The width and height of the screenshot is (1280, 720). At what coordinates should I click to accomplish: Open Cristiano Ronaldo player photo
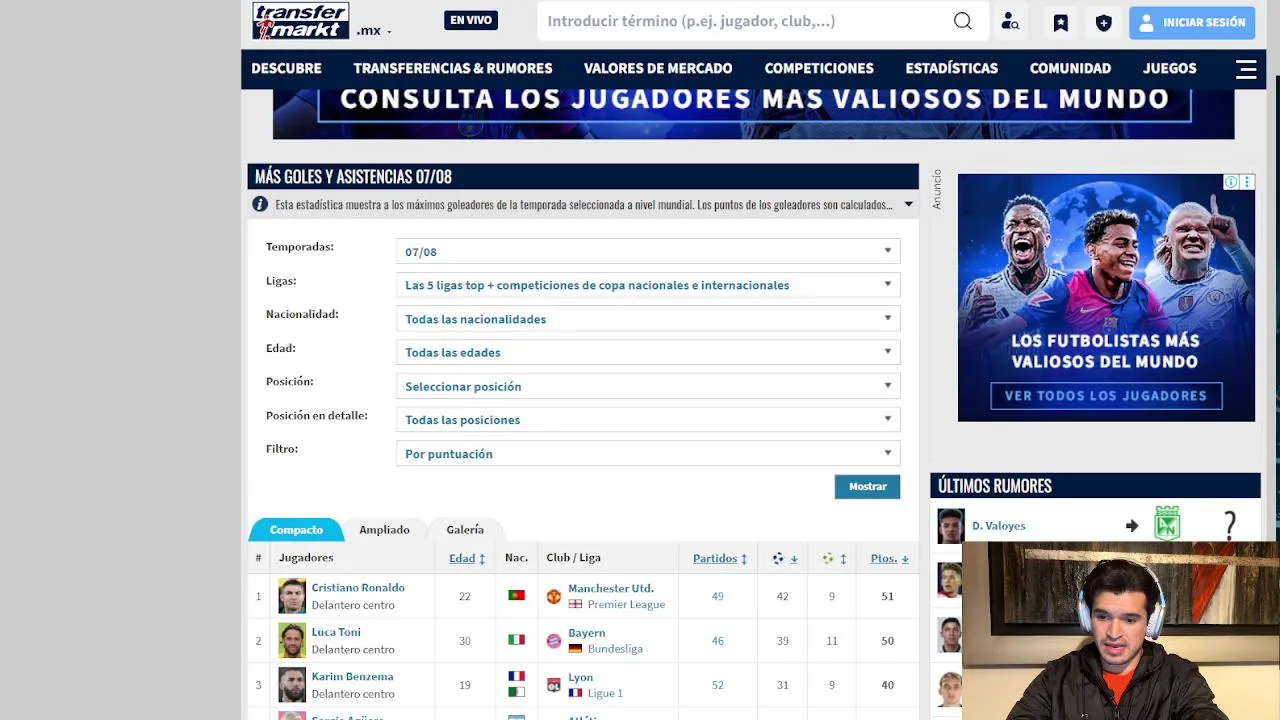coord(292,596)
